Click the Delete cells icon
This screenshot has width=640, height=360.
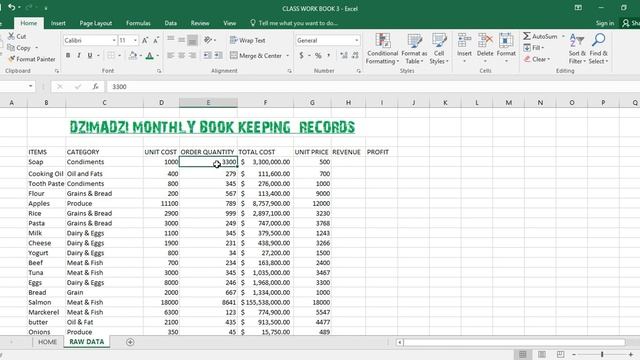point(485,41)
